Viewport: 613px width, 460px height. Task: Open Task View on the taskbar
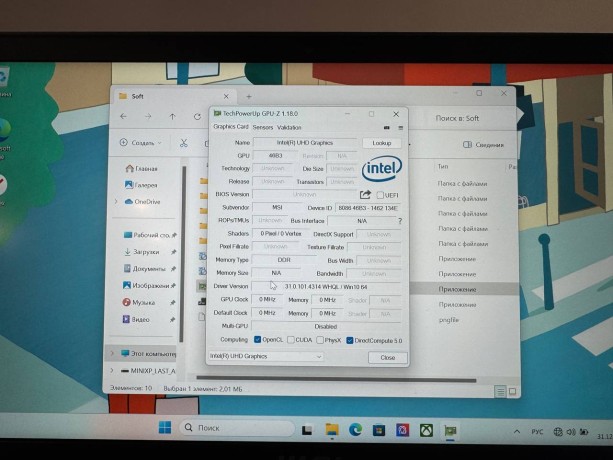(x=307, y=430)
